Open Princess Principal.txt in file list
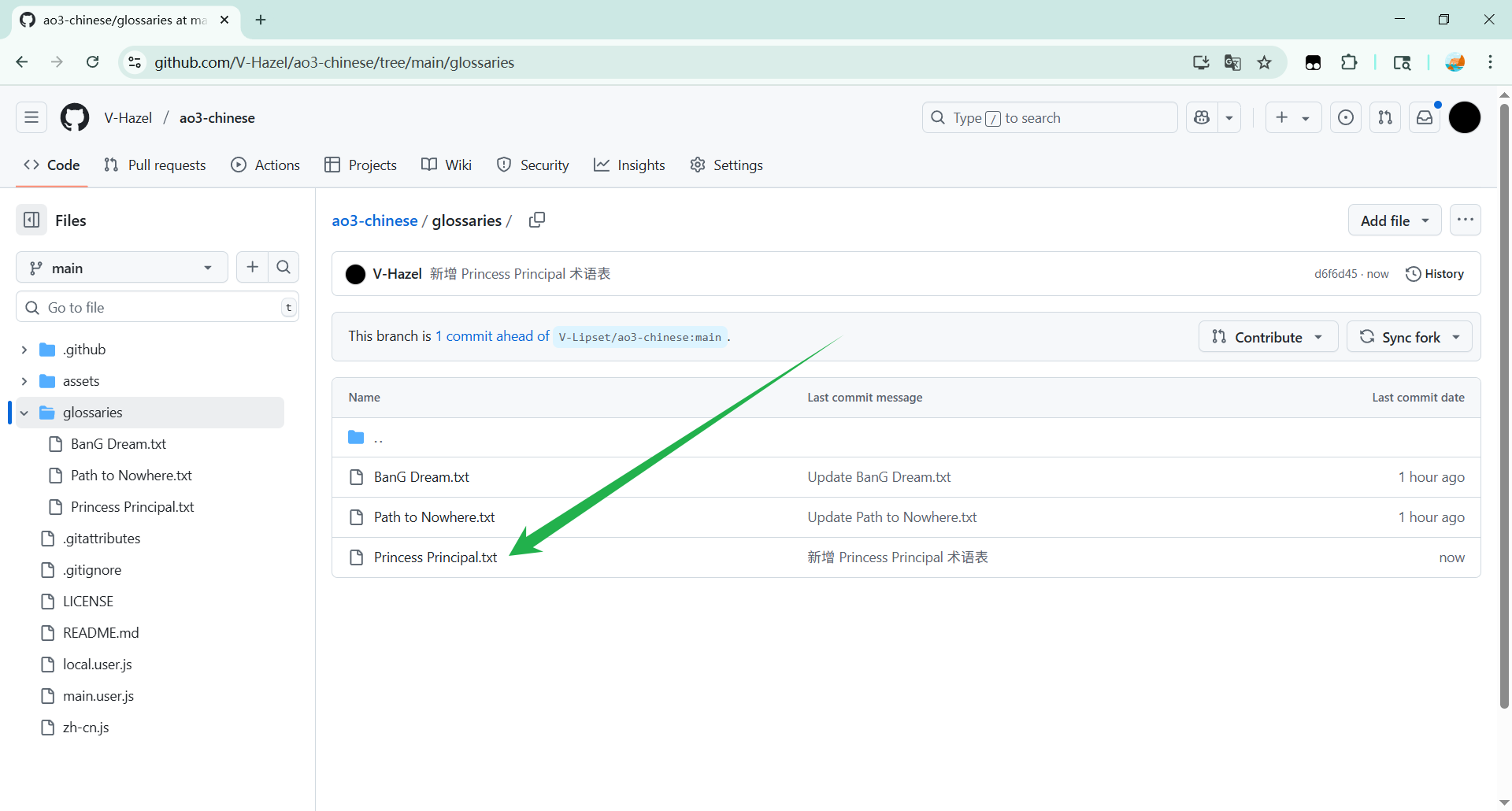This screenshot has width=1512, height=811. pos(435,557)
